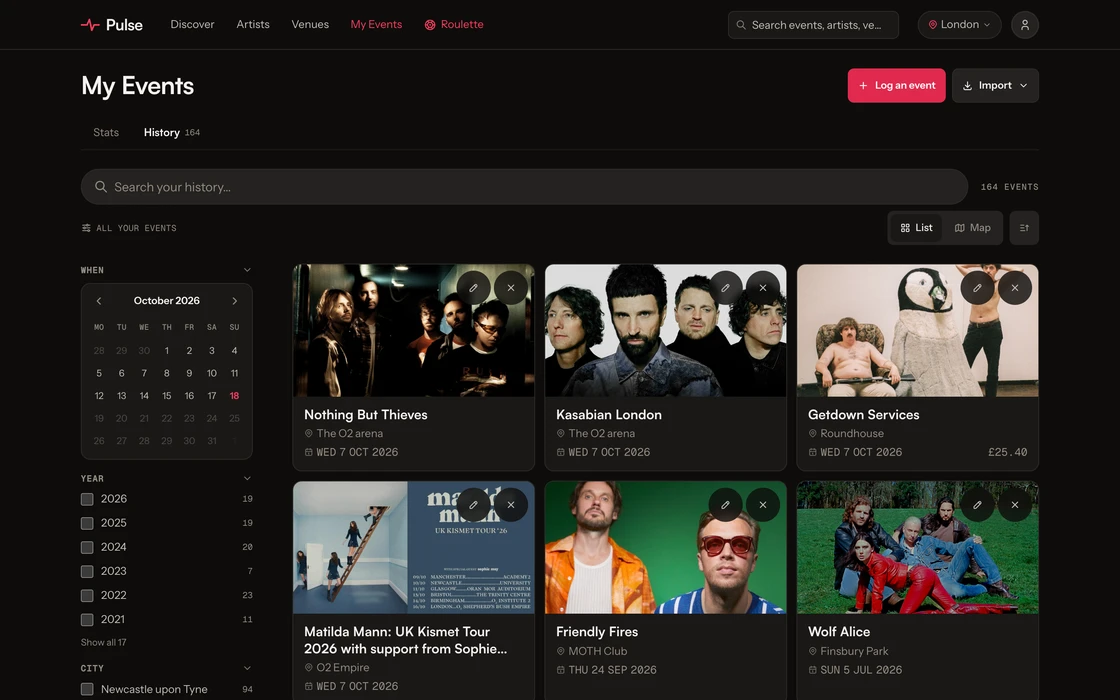Screen dimensions: 1120x700
Task: Click Show all 17 years link
Action: click(104, 642)
